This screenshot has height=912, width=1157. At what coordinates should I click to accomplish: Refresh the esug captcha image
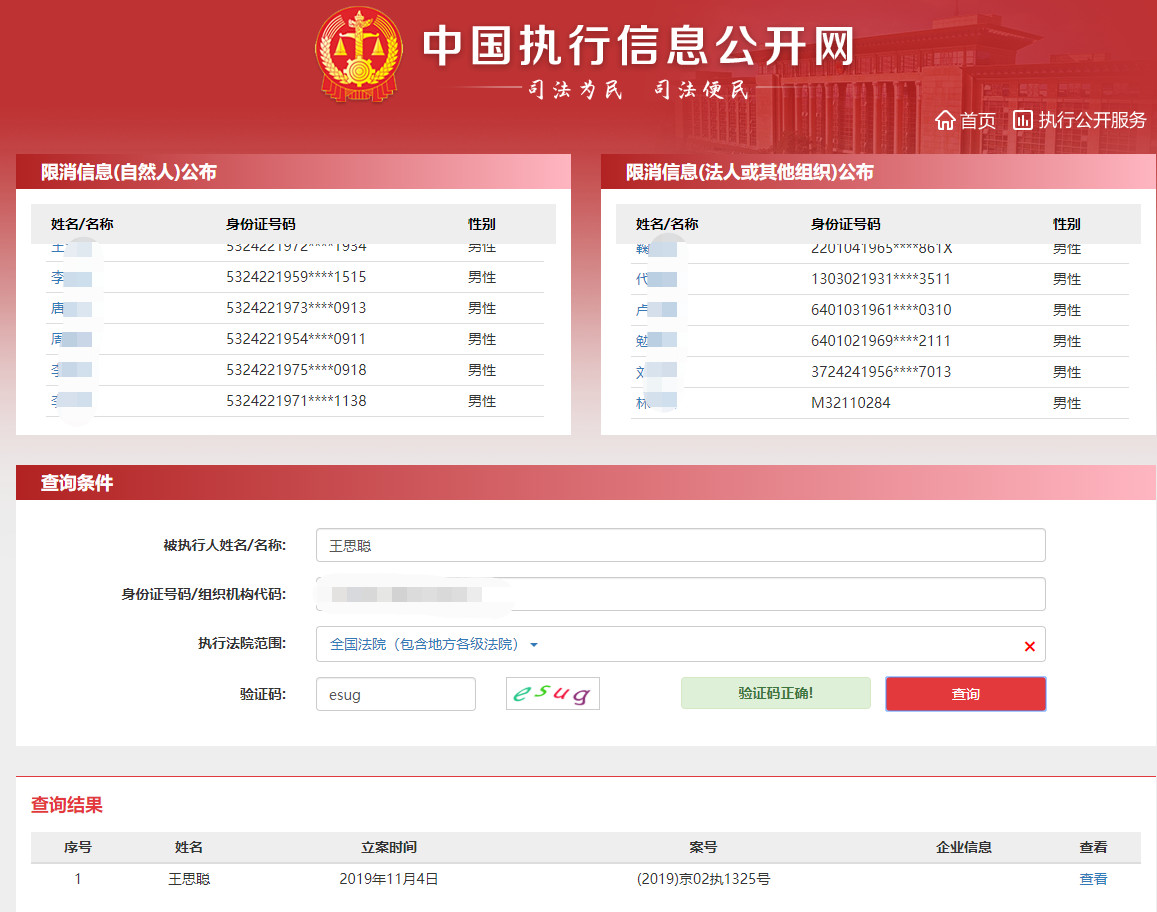(x=553, y=694)
